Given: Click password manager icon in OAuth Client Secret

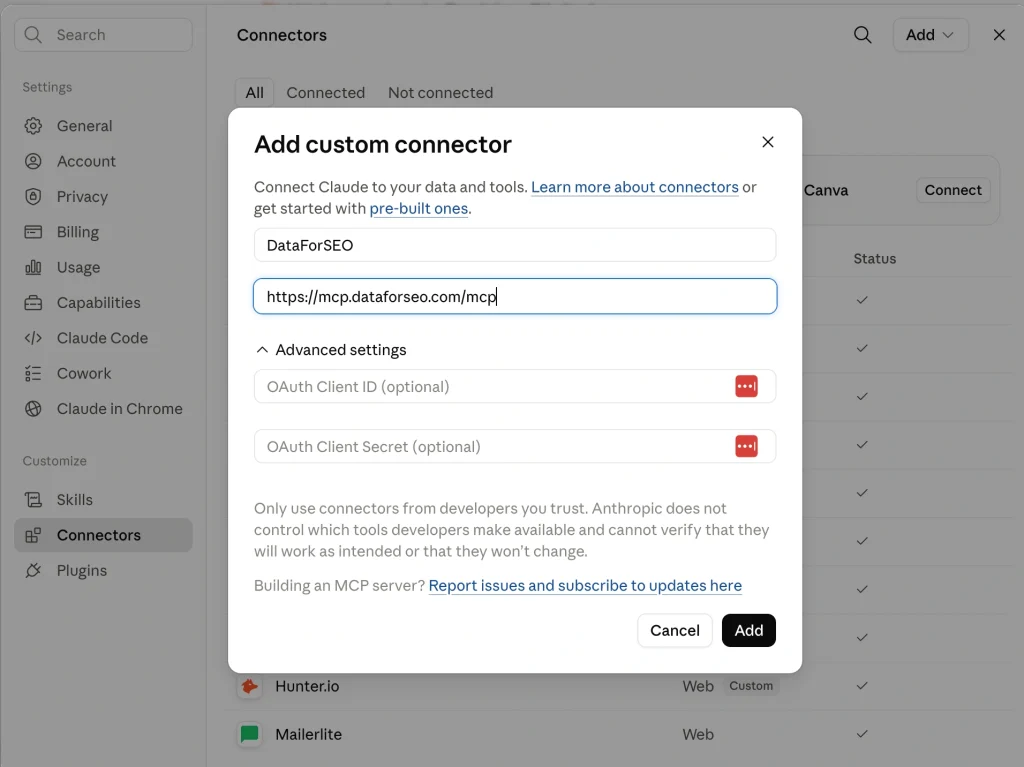Looking at the screenshot, I should click(746, 446).
